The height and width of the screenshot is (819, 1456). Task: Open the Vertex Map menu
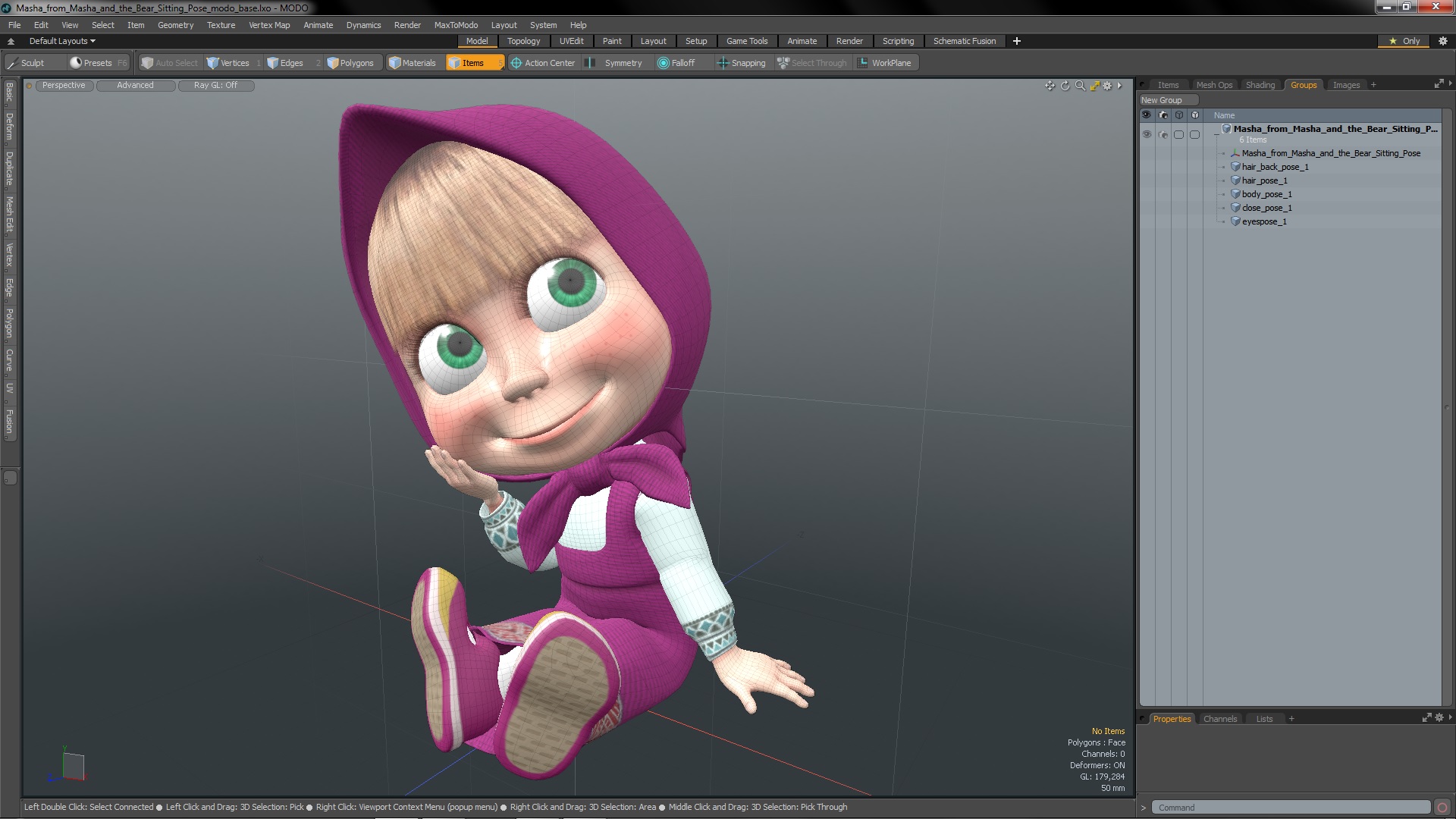point(269,25)
